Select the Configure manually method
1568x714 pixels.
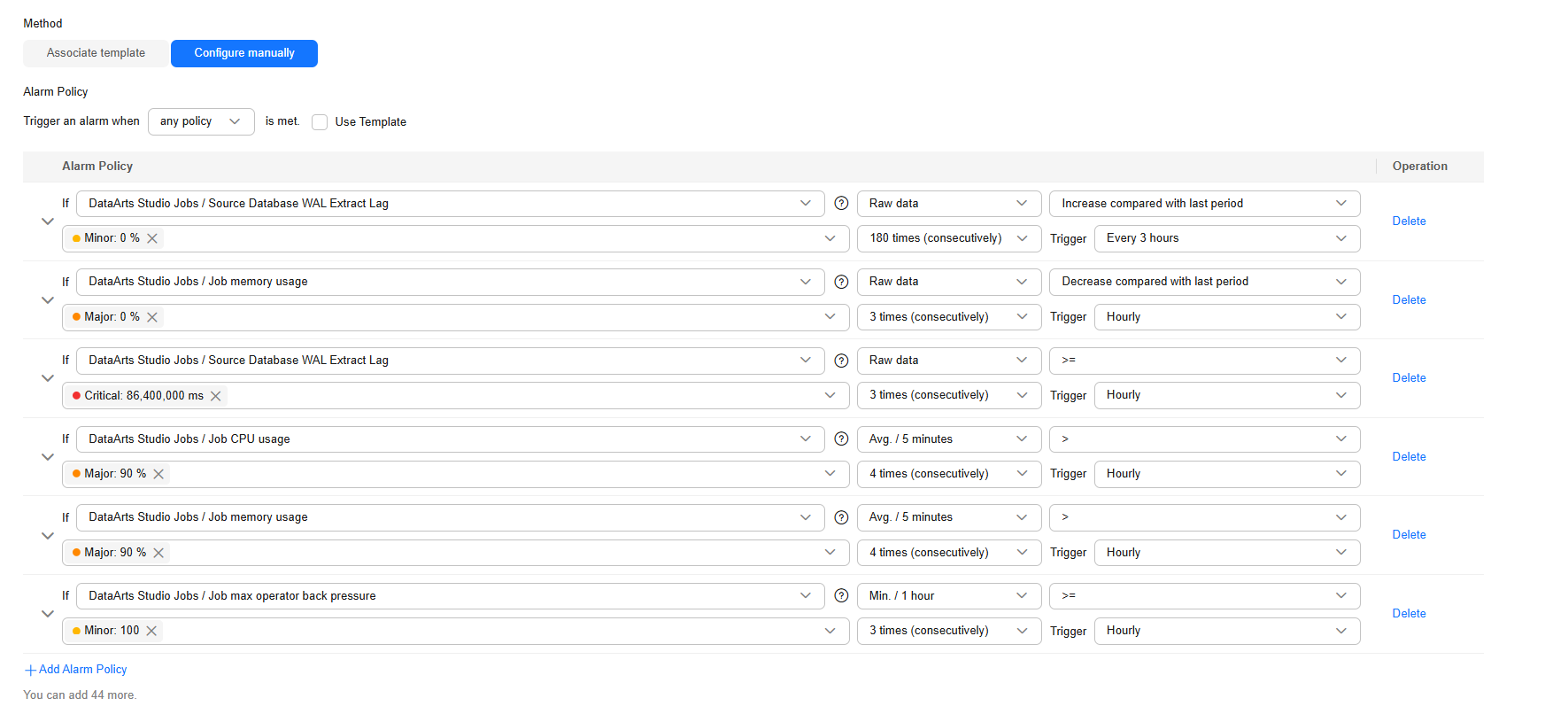244,53
